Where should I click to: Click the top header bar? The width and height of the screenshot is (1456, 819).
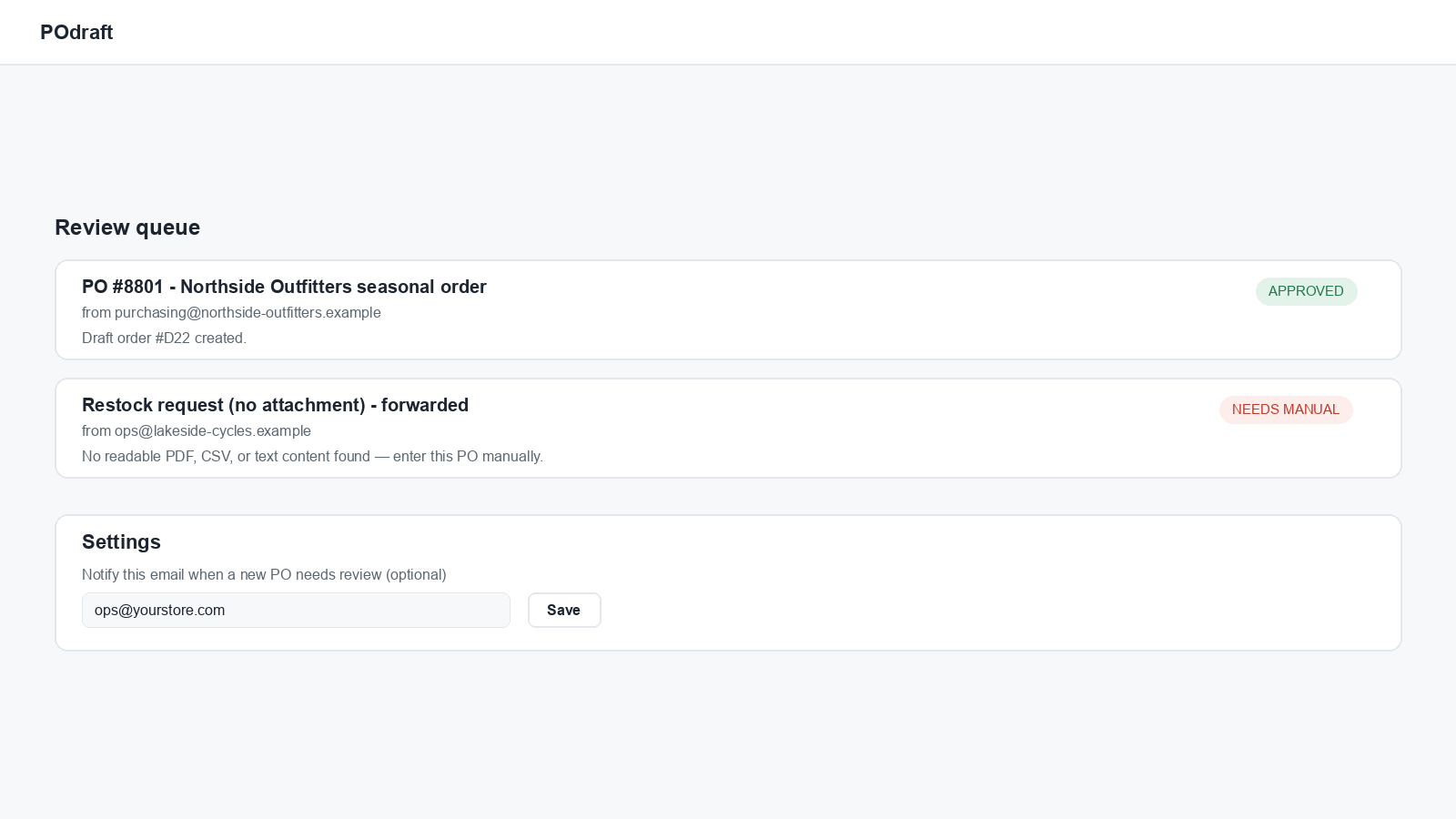728,32
